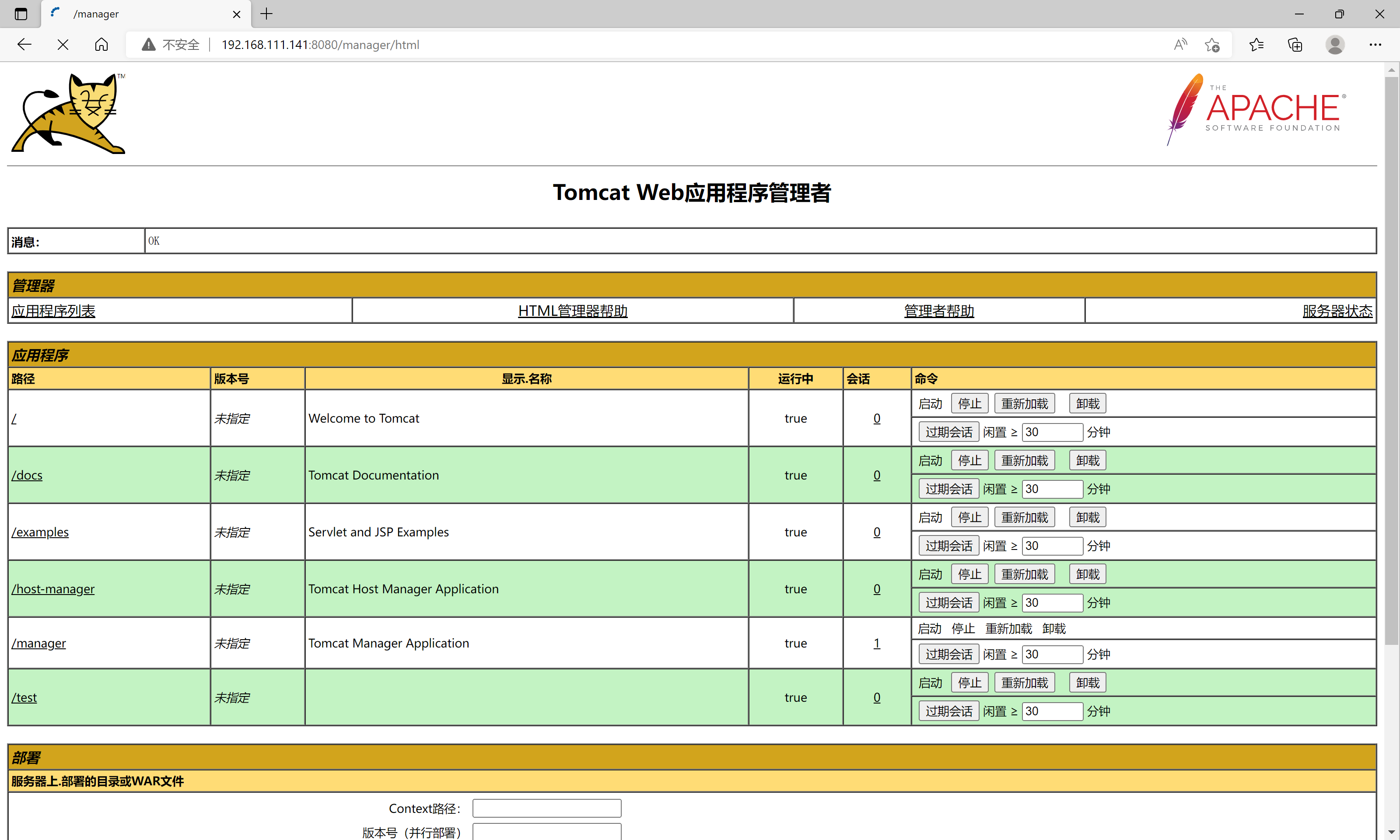The image size is (1400, 840).
Task: Click the /manager session count 1
Action: coord(877,643)
